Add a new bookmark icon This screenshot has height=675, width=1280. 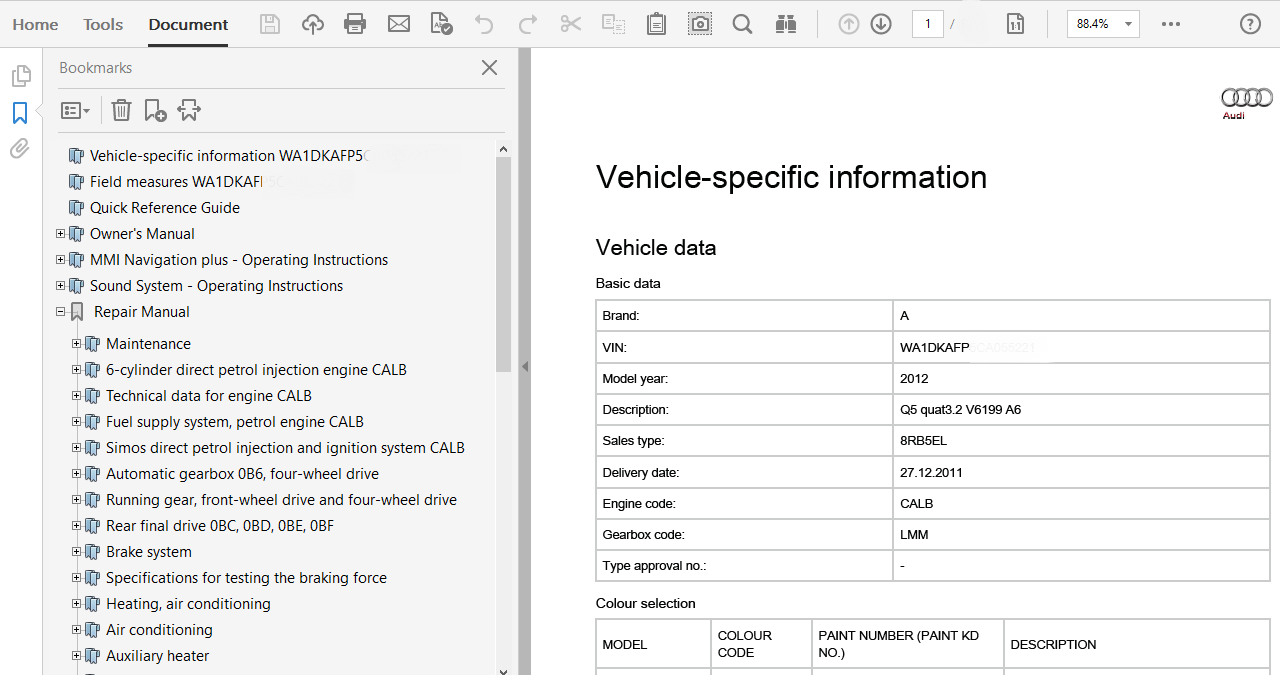155,110
